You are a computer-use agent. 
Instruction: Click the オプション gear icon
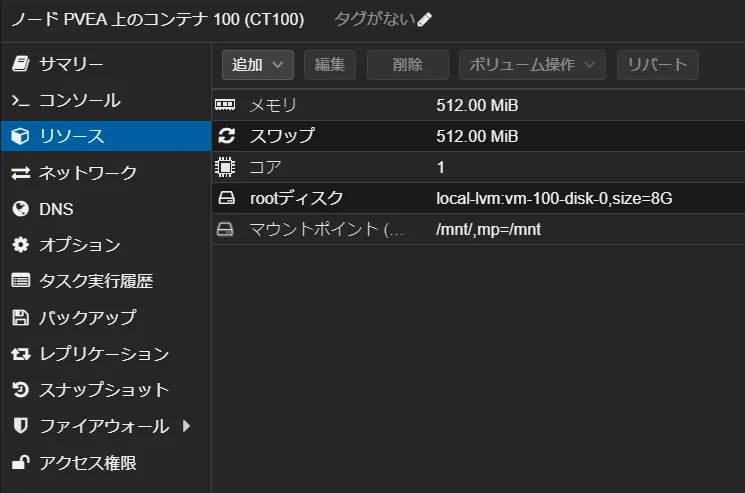tap(20, 245)
